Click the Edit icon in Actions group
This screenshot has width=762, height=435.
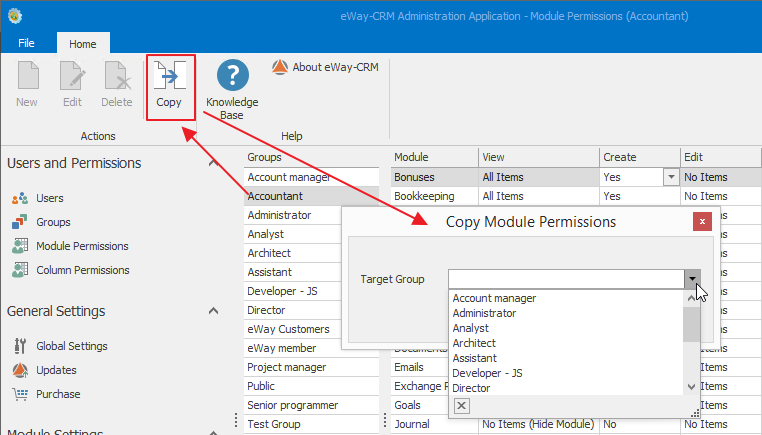click(x=72, y=76)
